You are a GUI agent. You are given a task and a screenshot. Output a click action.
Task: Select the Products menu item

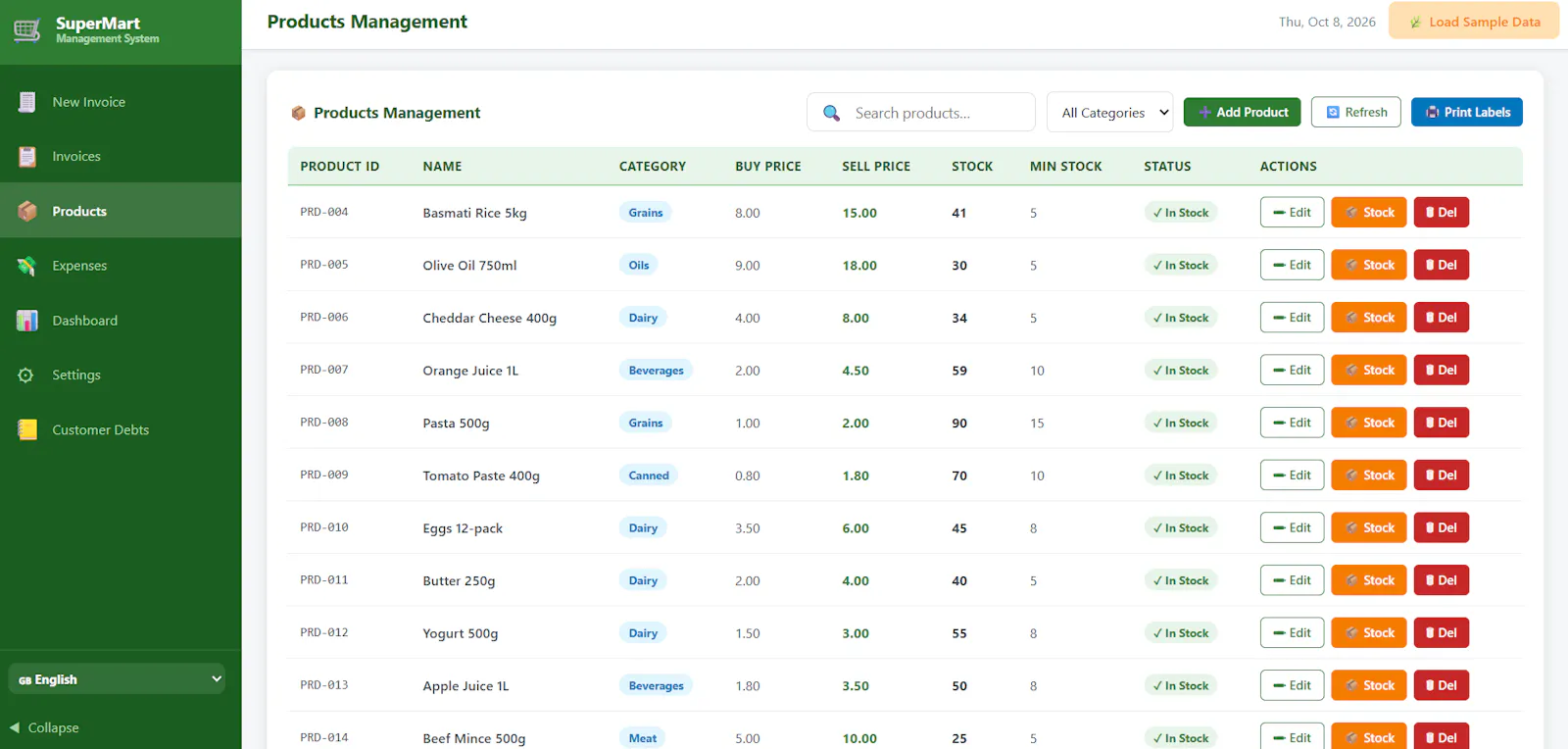pos(121,211)
